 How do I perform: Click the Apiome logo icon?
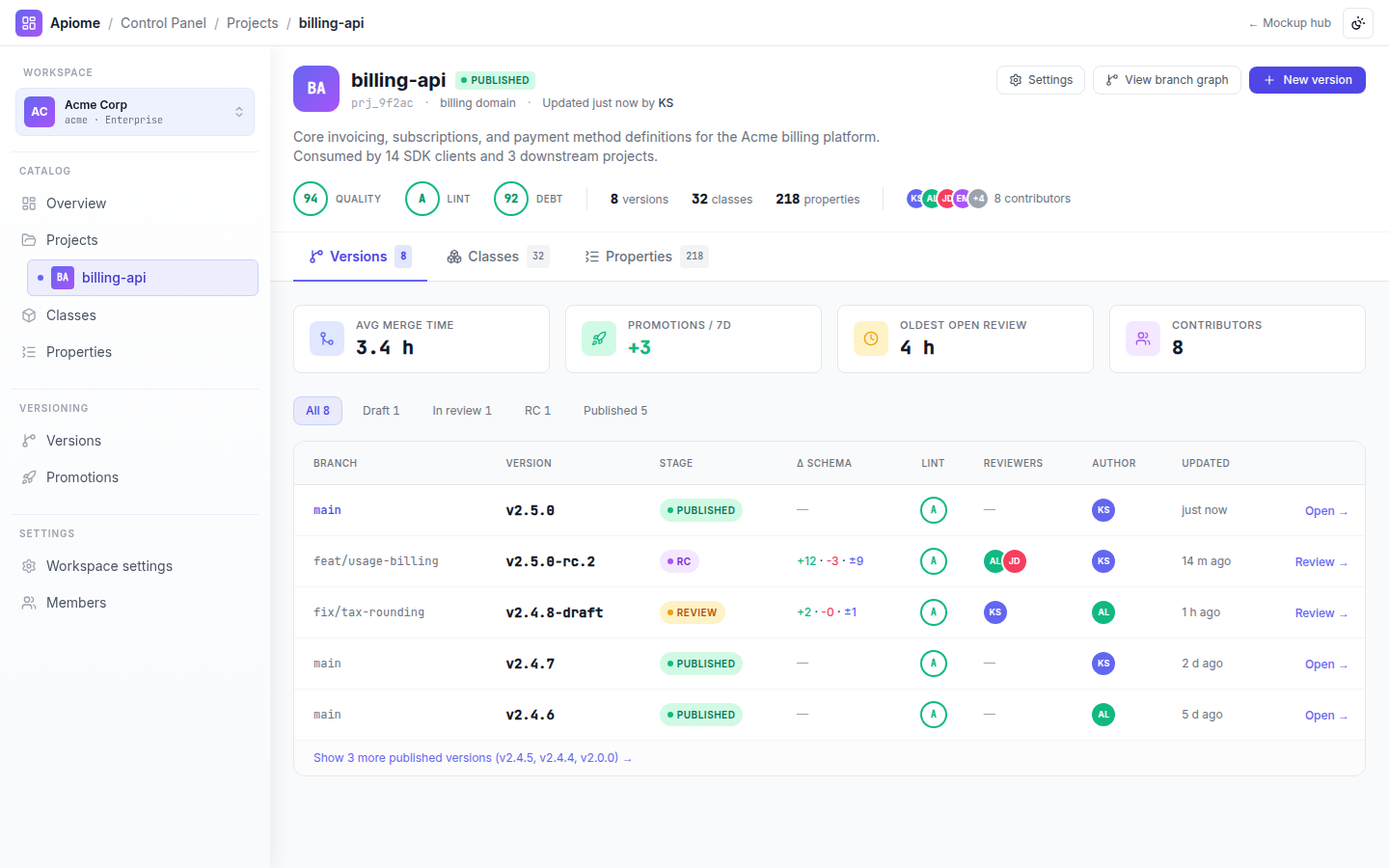point(29,23)
